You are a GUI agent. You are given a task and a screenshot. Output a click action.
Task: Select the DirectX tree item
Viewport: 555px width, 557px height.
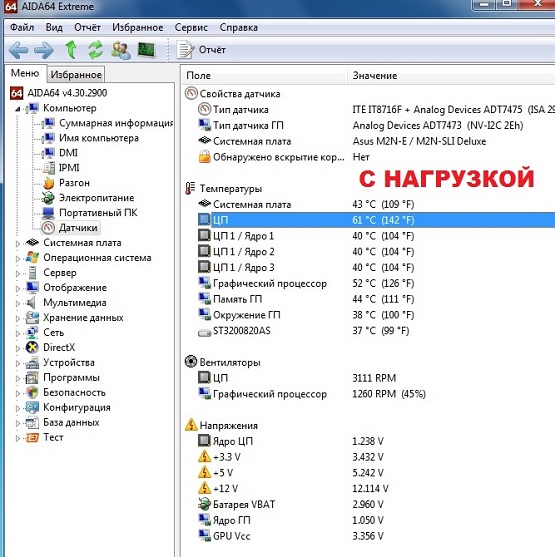(x=59, y=347)
